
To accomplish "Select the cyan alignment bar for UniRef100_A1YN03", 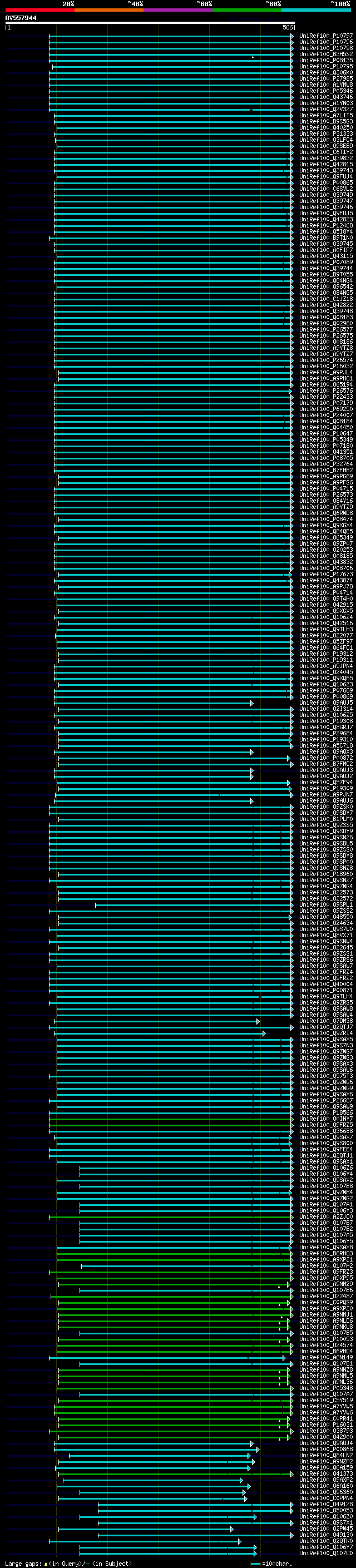I will [x=172, y=103].
